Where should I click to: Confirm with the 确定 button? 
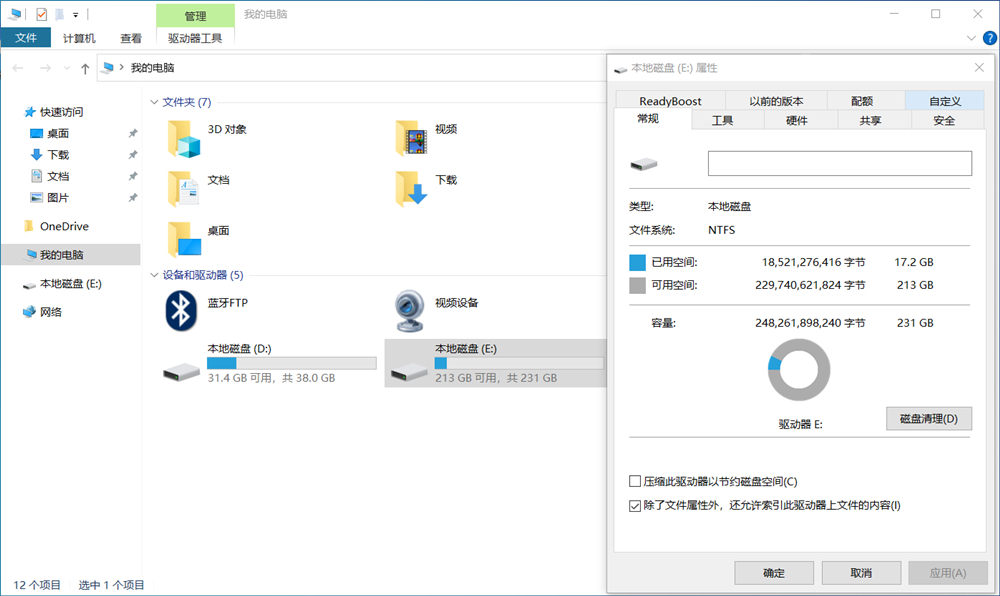774,573
